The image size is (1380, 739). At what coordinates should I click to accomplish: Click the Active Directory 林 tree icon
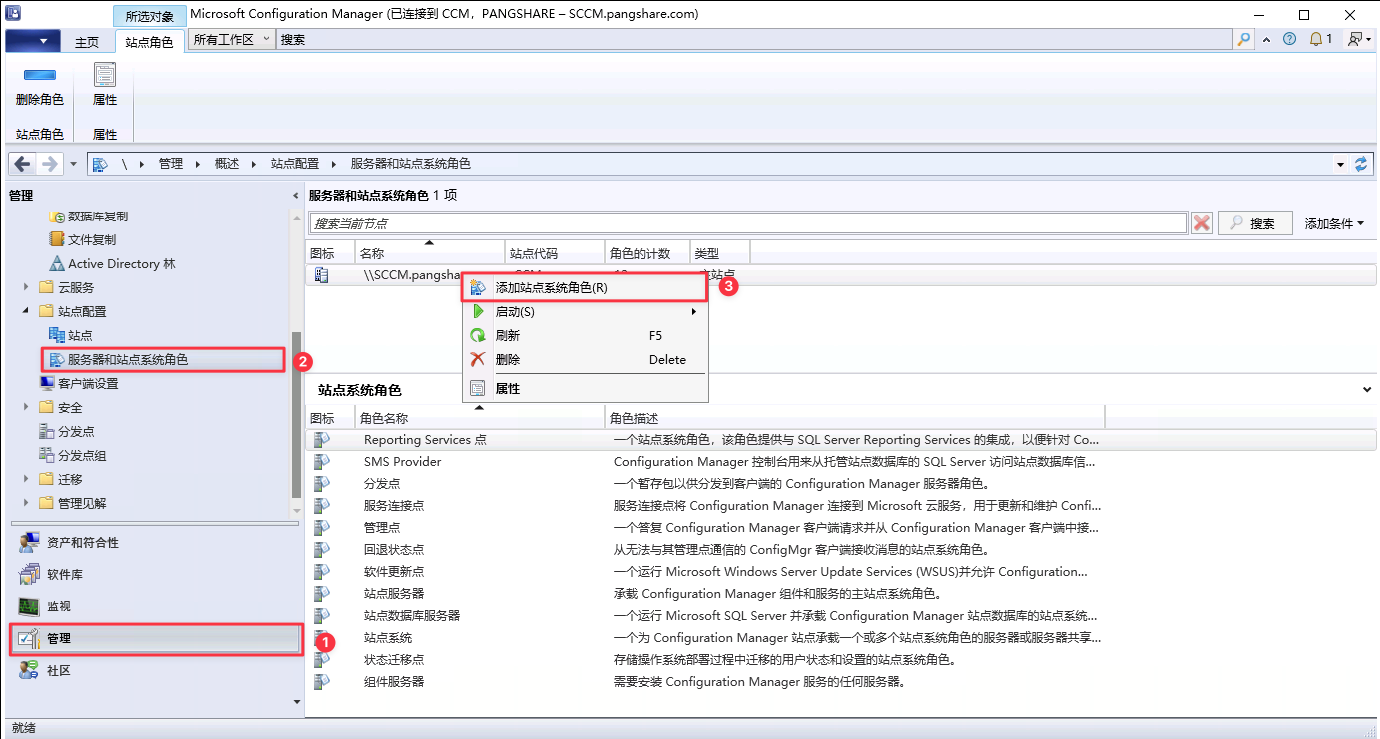pos(57,263)
